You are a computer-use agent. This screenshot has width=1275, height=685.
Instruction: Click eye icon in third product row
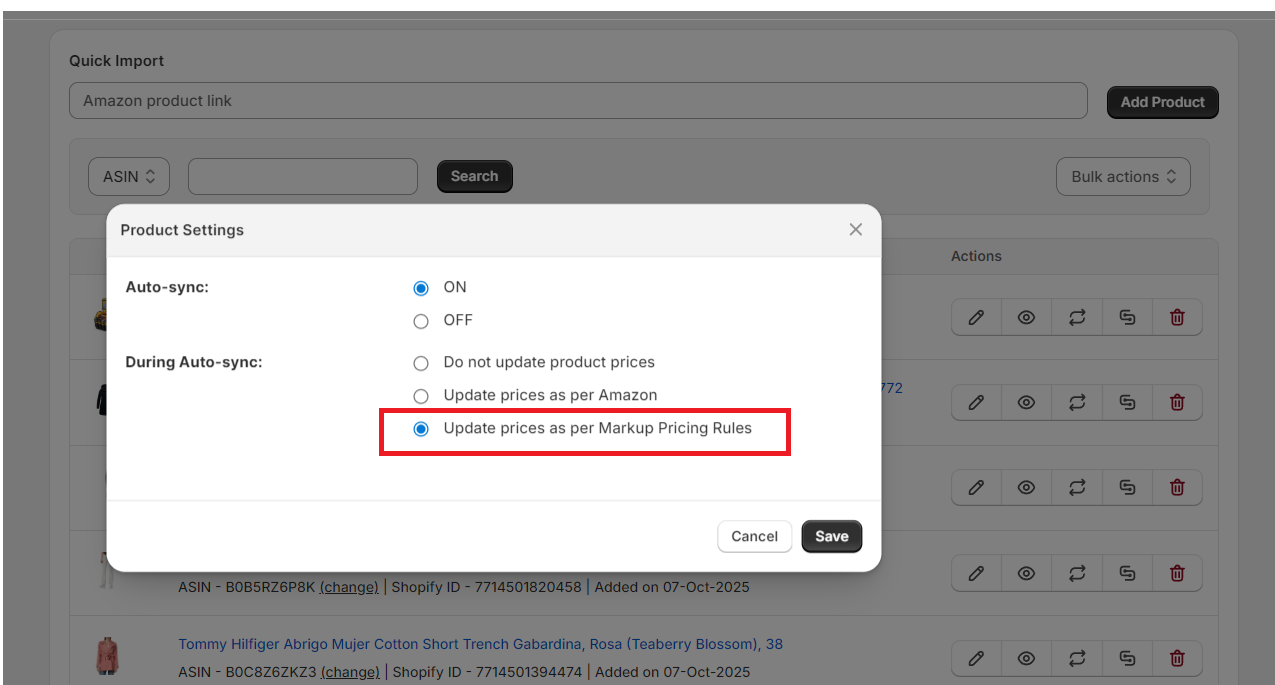pyautogui.click(x=1026, y=487)
